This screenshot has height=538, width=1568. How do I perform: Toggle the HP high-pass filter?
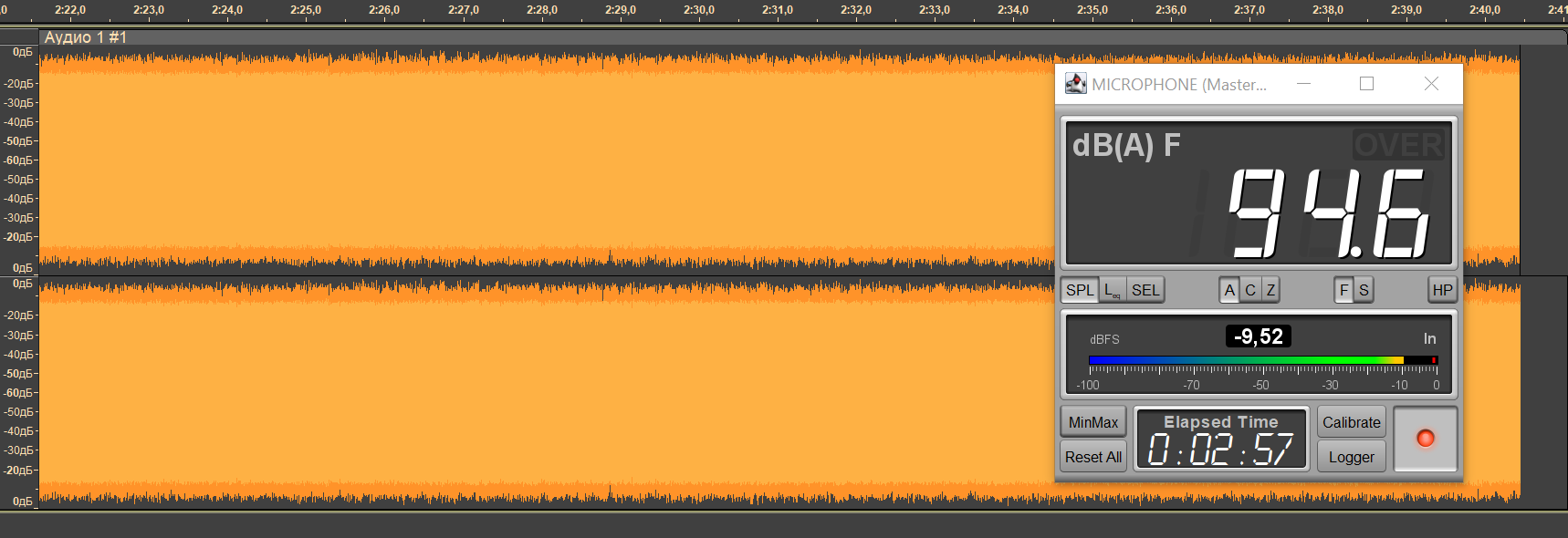tap(1442, 290)
